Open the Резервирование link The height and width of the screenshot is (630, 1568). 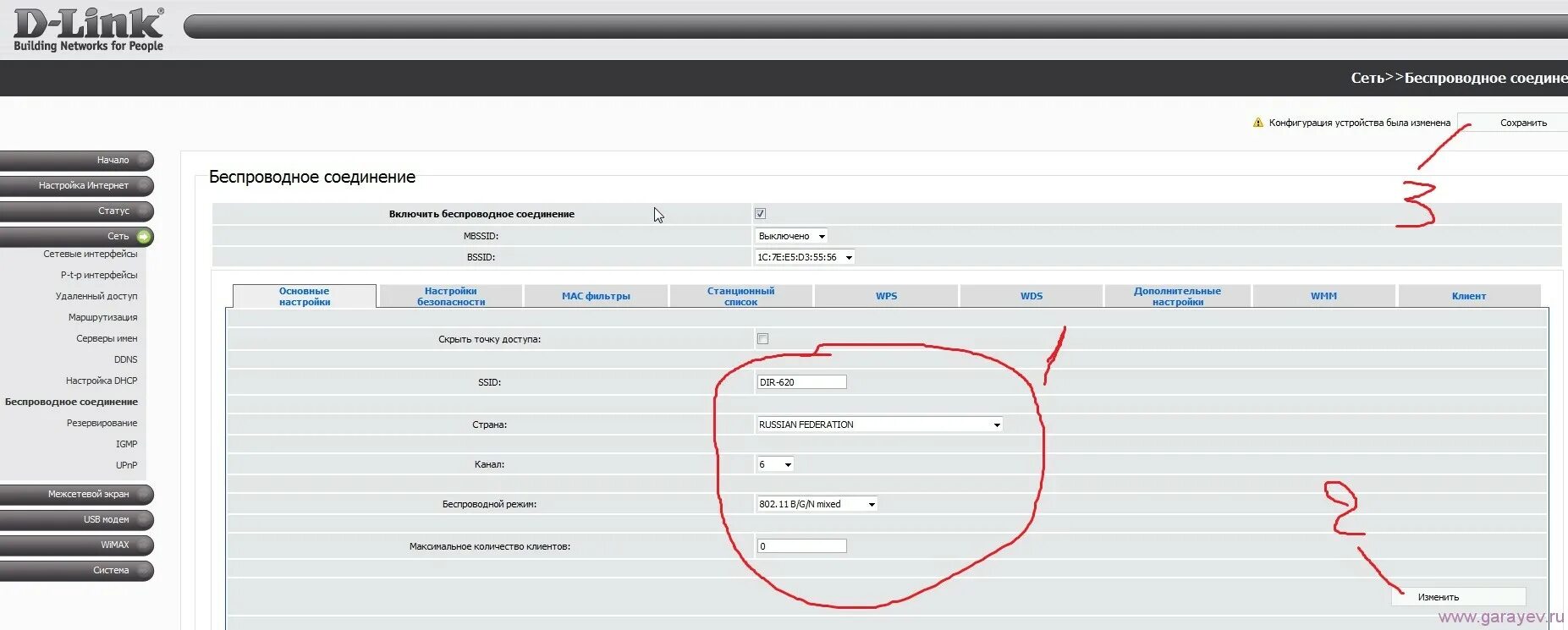[102, 423]
